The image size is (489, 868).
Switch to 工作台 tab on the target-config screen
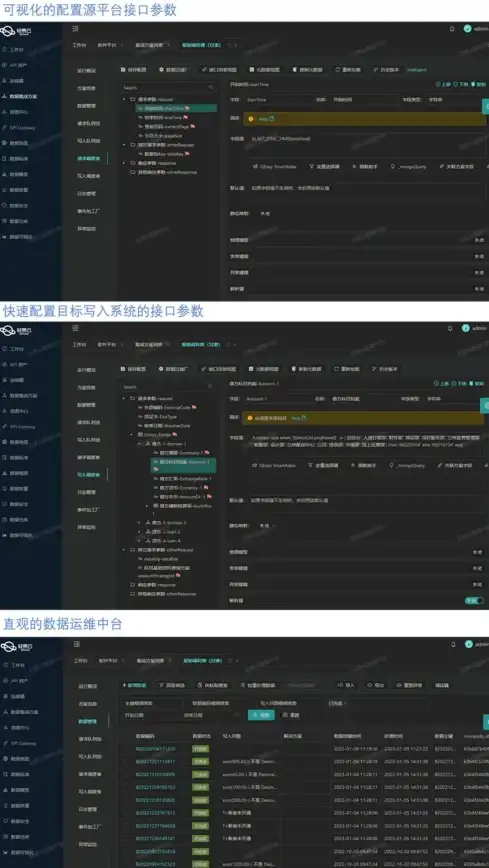coord(79,344)
